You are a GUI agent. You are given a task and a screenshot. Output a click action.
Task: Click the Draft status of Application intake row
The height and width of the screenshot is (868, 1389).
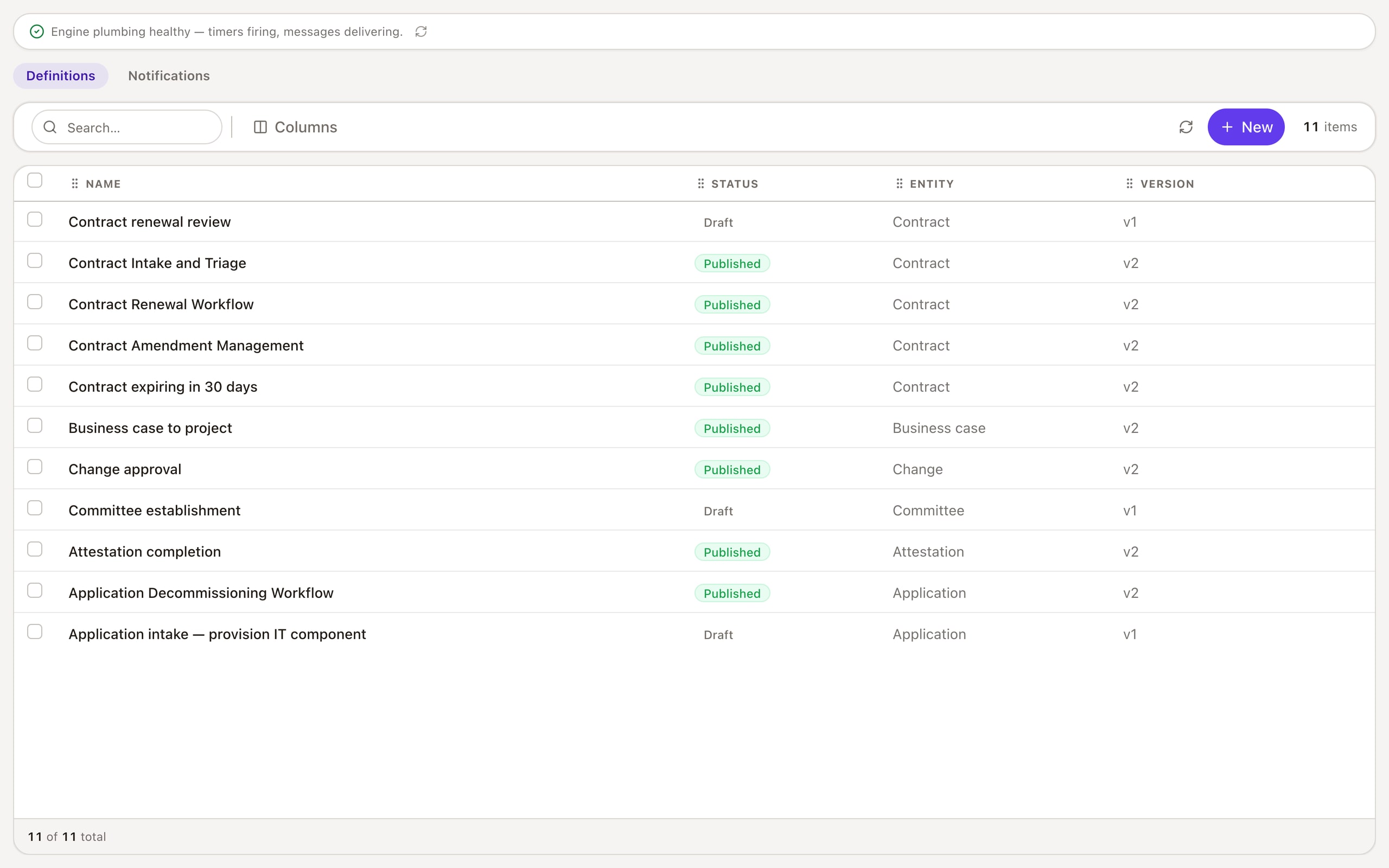tap(718, 634)
